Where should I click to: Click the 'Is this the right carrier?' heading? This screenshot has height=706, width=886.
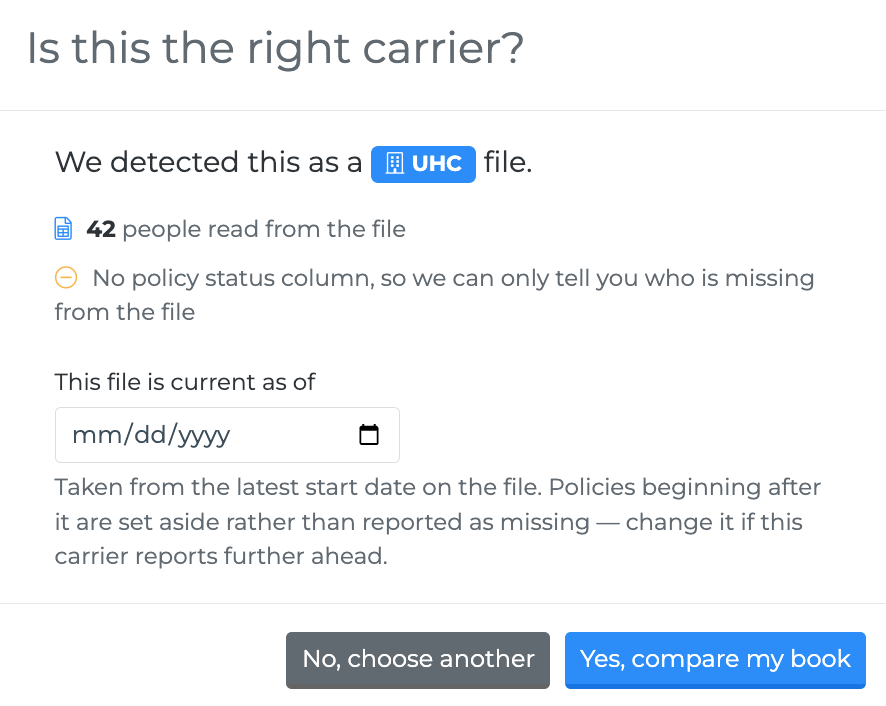[x=276, y=49]
